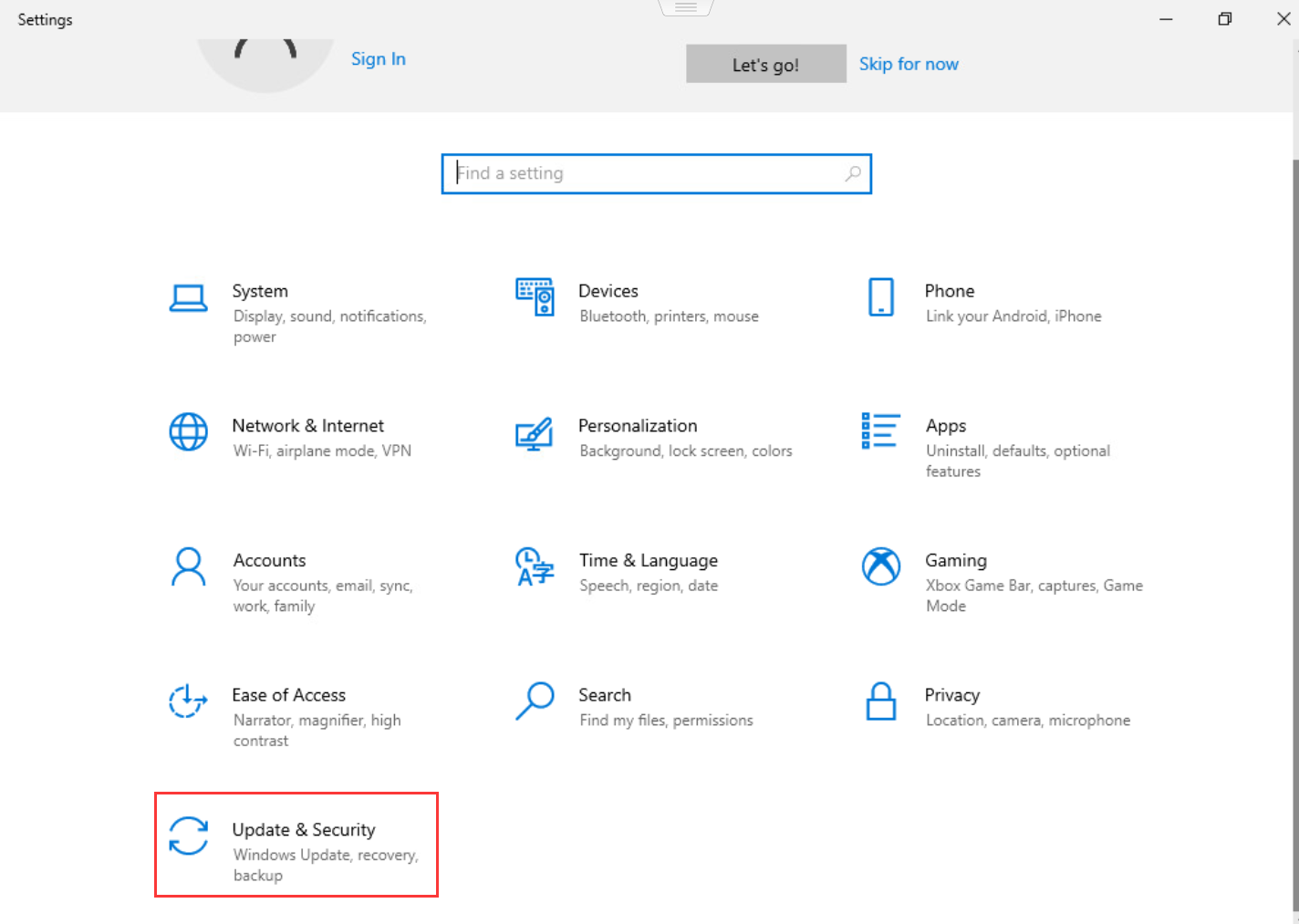Click the Ease of Access icon
The image size is (1299, 924).
tap(187, 701)
